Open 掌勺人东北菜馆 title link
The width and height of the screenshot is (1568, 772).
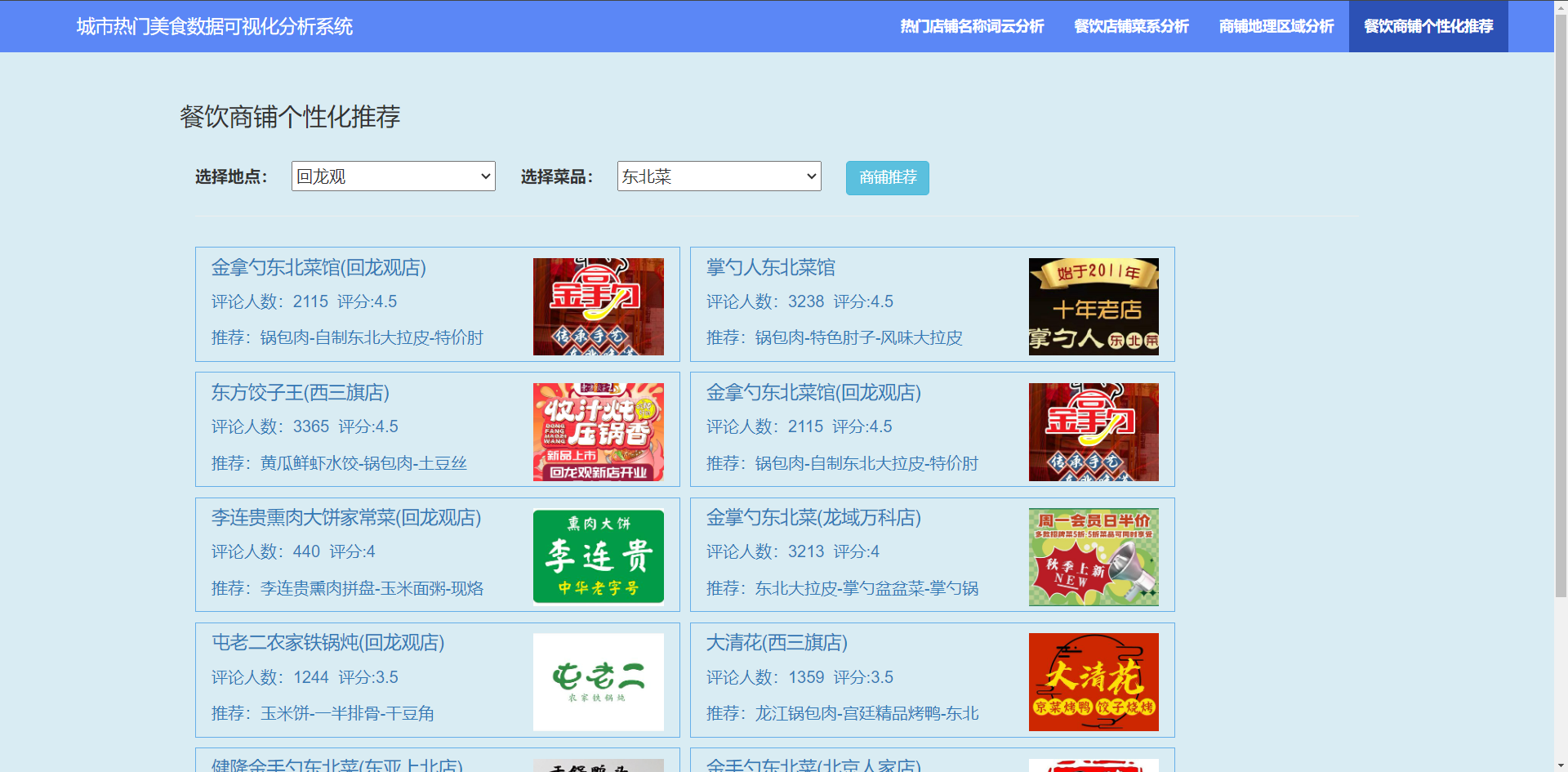[771, 267]
